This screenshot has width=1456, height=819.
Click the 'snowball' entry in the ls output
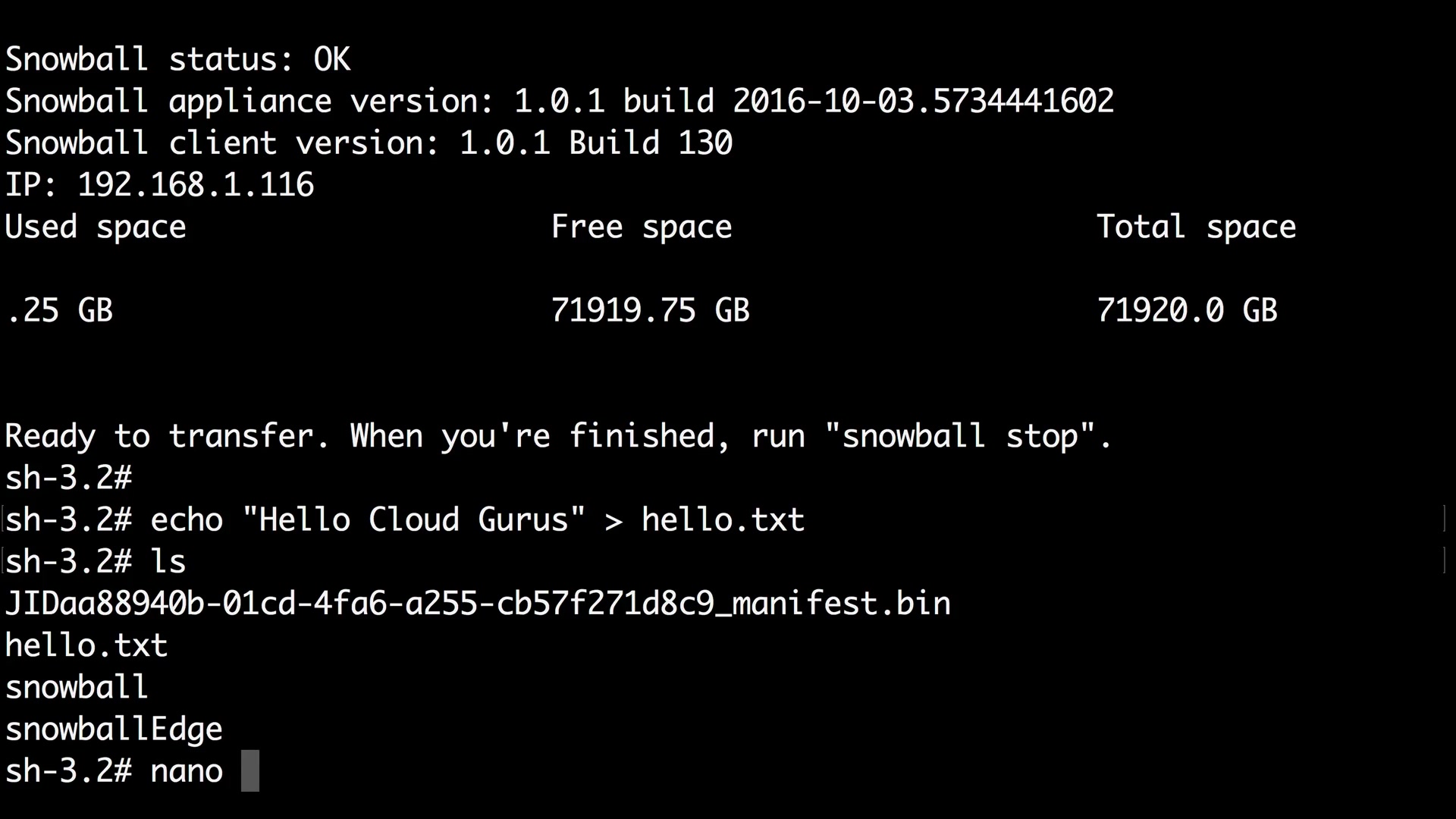pyautogui.click(x=77, y=687)
